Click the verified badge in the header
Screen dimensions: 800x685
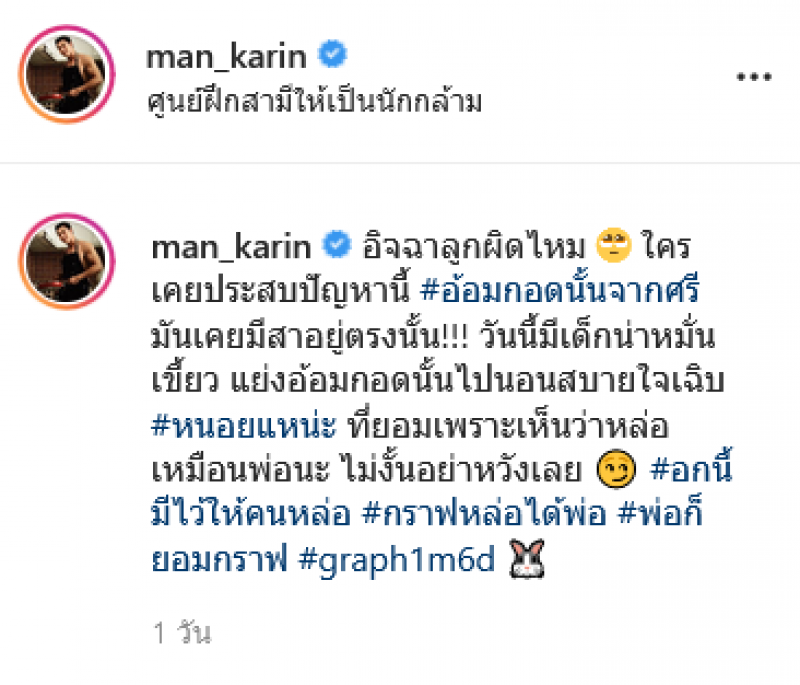pos(333,54)
